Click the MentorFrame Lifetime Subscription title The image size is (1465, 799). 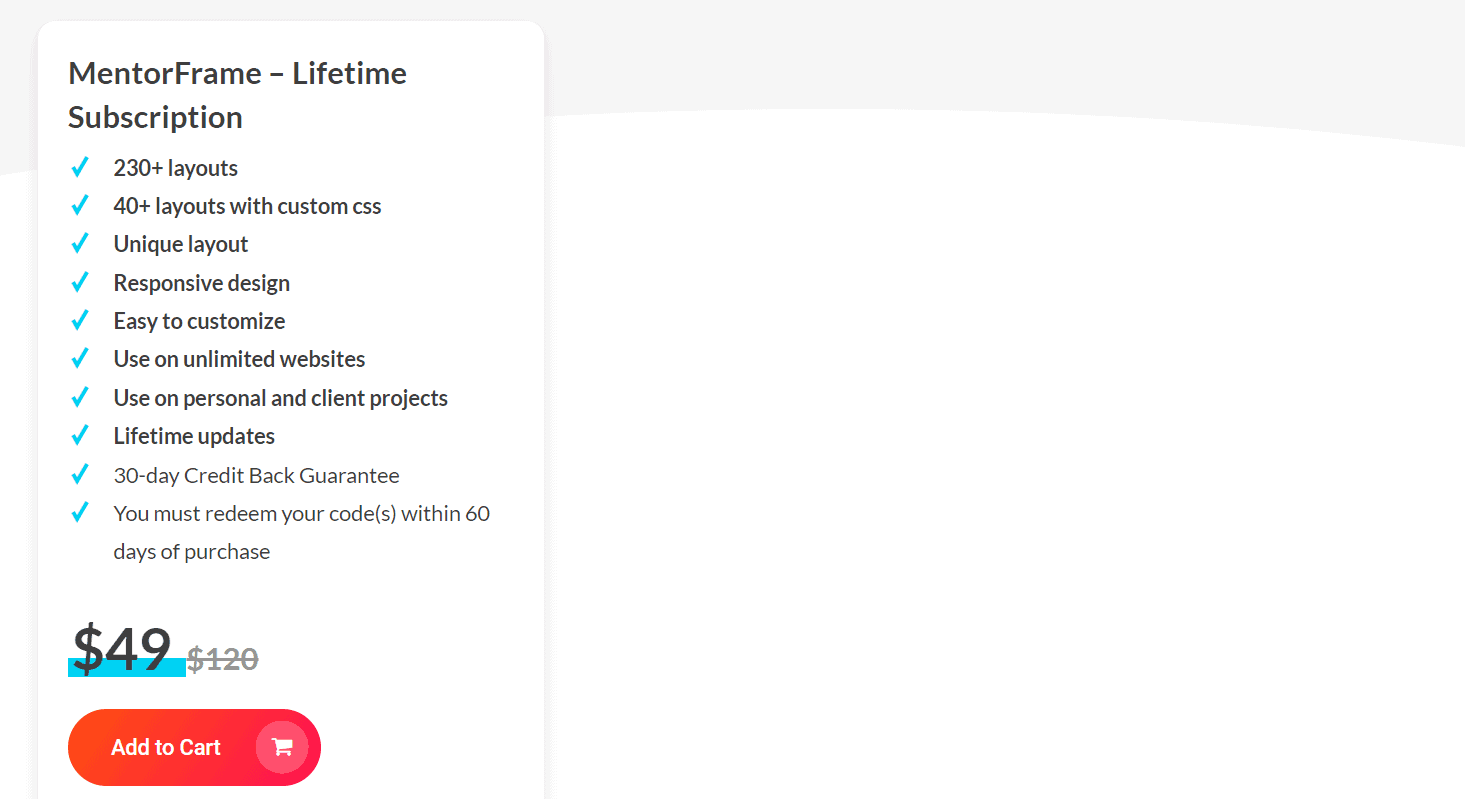click(237, 94)
